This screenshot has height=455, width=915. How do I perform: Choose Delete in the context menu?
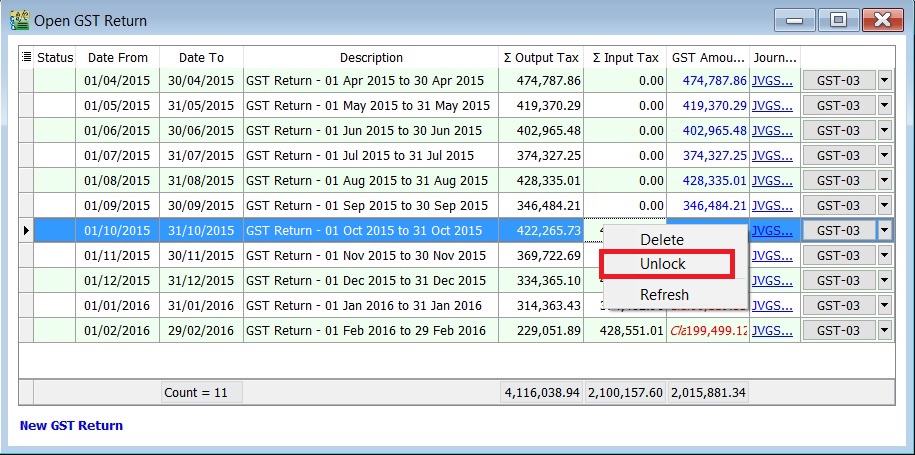[x=662, y=240]
